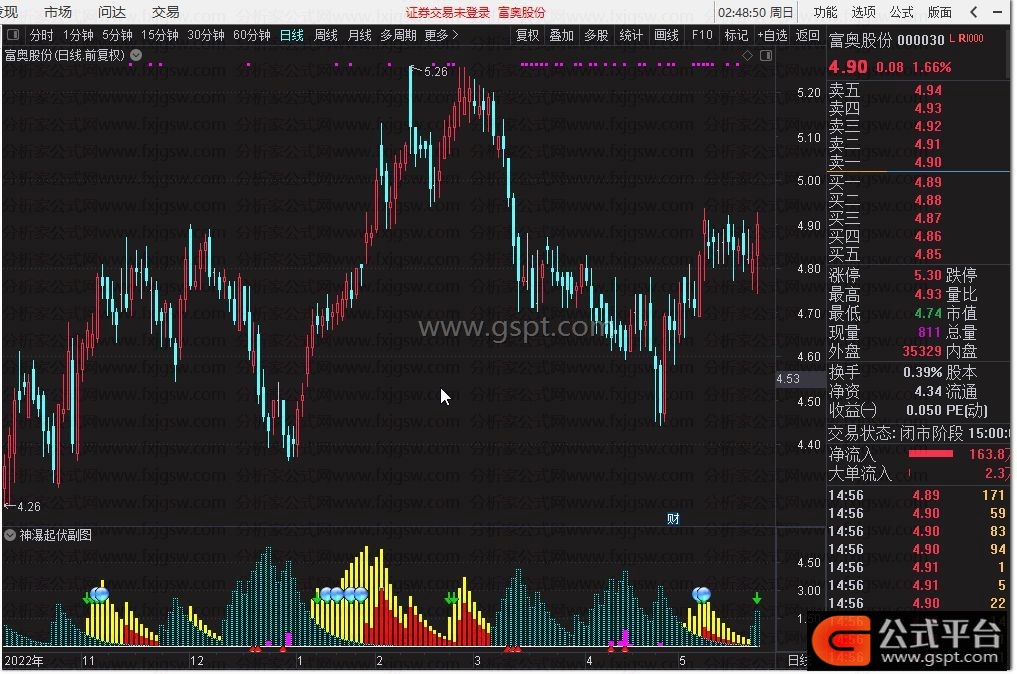Open the 公式 menu
Screen dimensions: 1017x674
point(902,12)
